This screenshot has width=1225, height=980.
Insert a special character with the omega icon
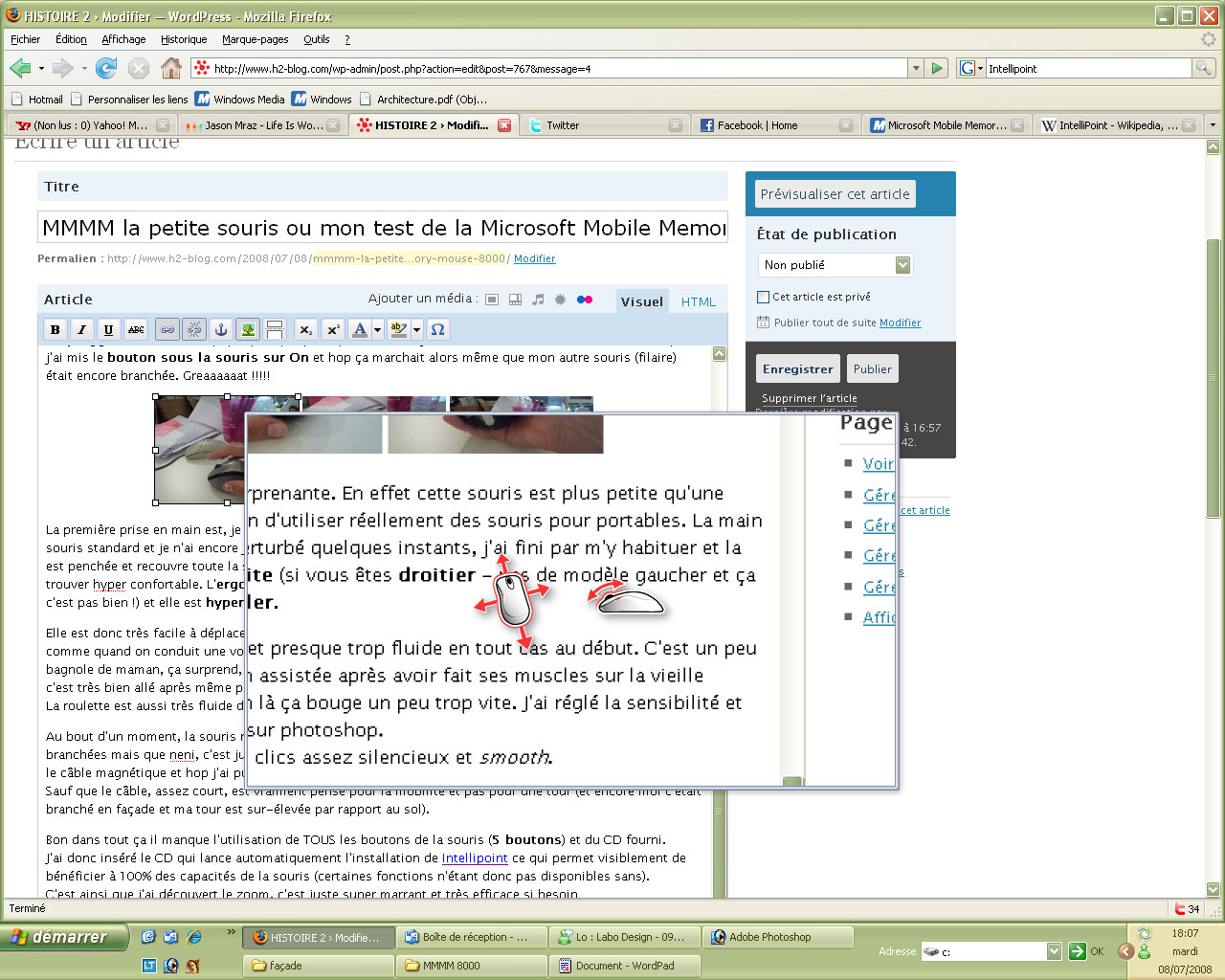coord(437,330)
